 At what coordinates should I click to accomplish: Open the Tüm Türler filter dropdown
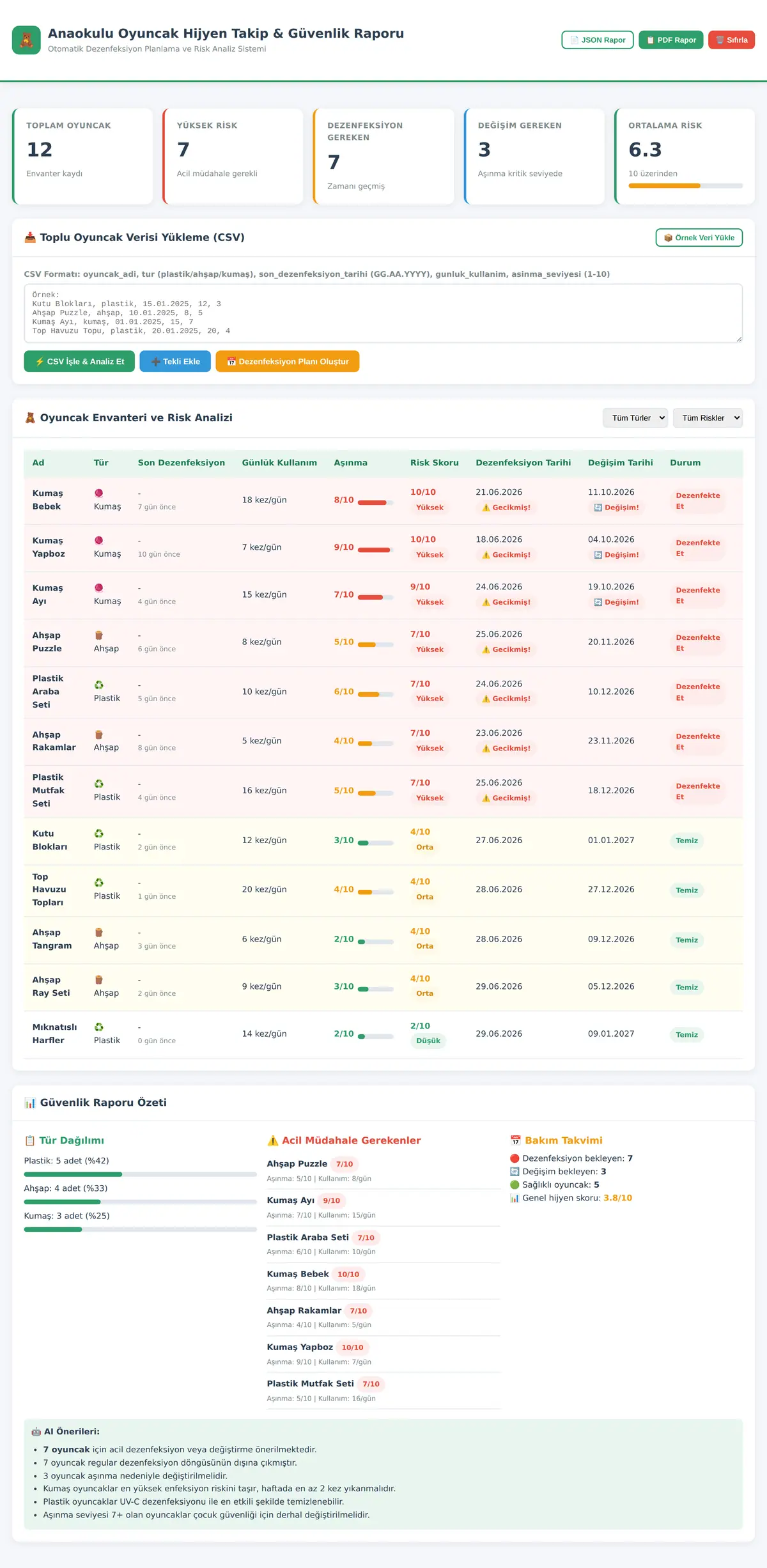click(635, 418)
